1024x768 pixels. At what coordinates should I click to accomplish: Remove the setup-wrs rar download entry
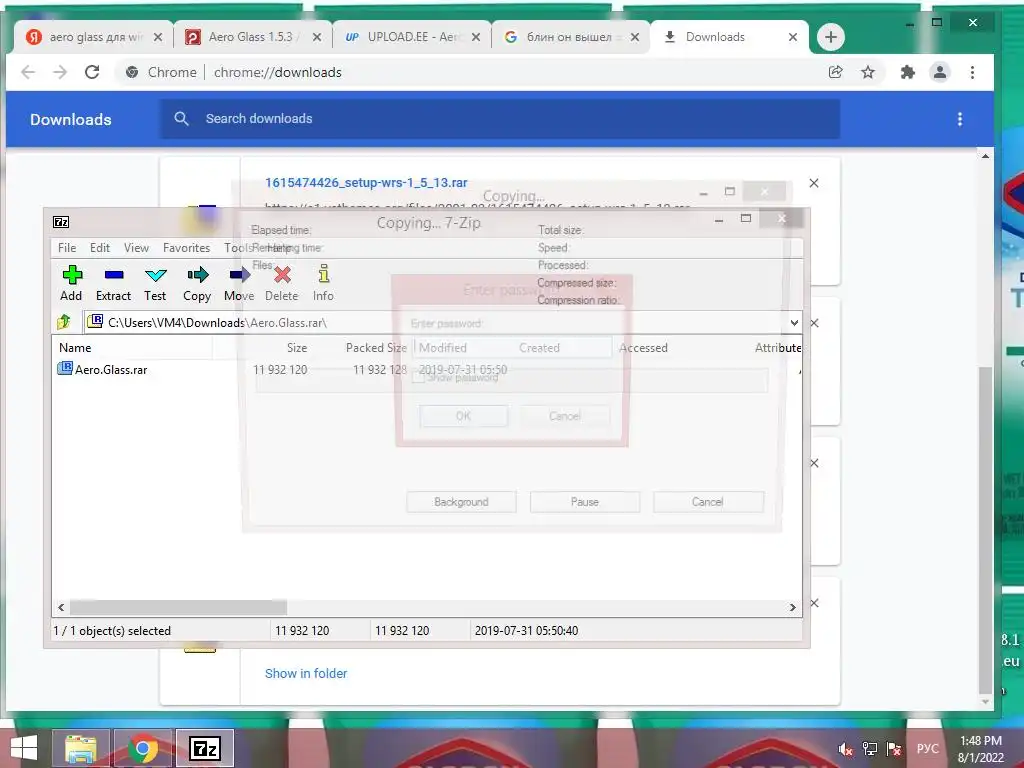pos(814,183)
